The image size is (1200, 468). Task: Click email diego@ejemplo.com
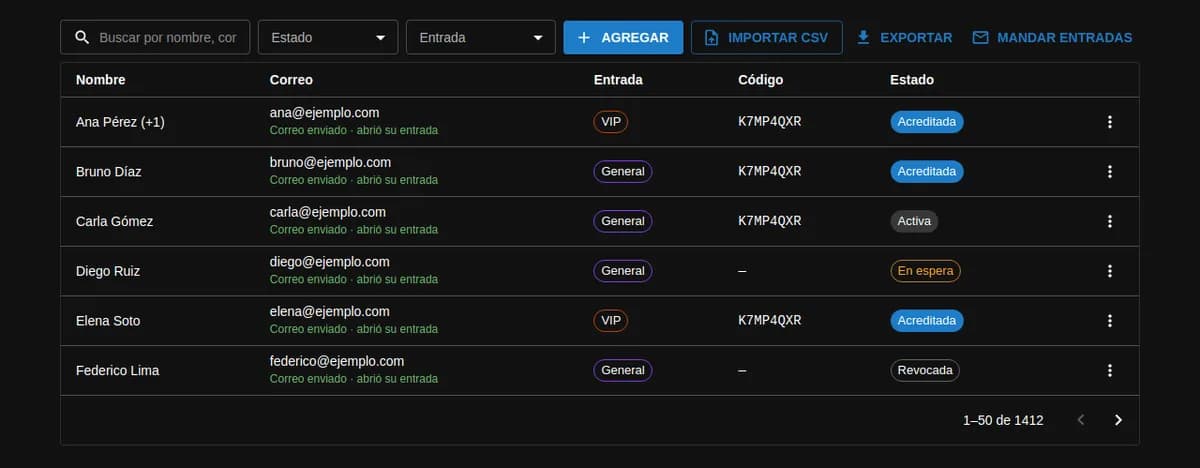(x=330, y=262)
